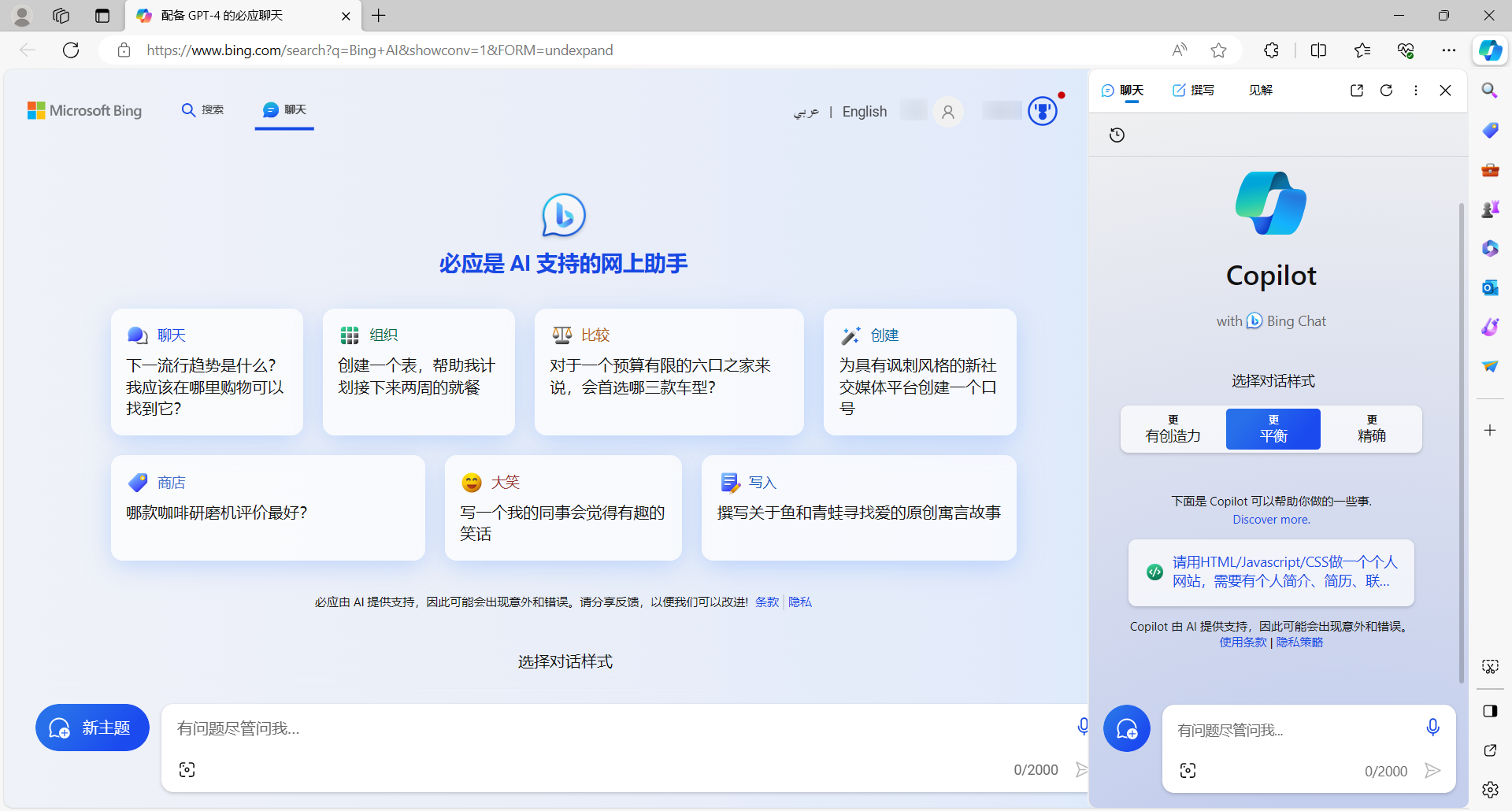Viewport: 1512px width, 811px height.
Task: Open the Games chess sidebar icon
Action: click(x=1490, y=209)
